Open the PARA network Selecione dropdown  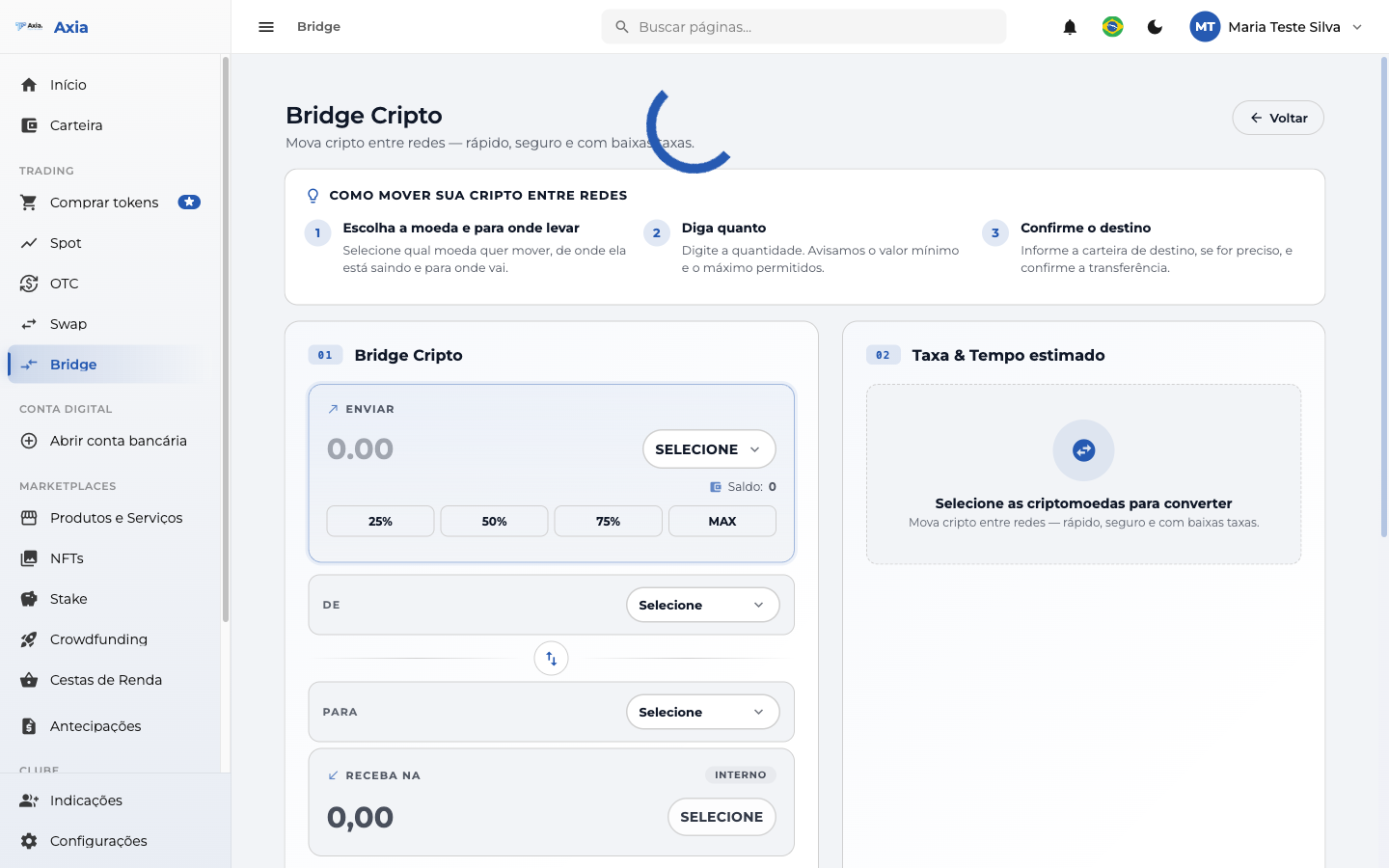pyautogui.click(x=703, y=712)
